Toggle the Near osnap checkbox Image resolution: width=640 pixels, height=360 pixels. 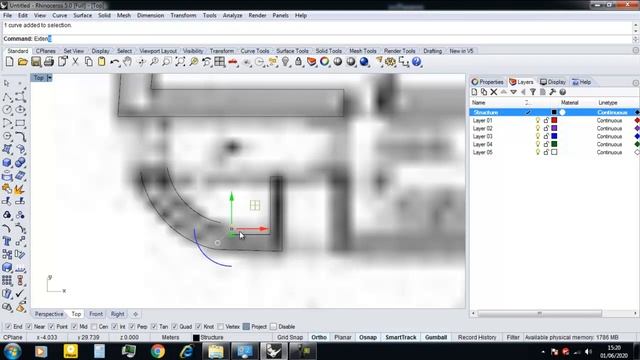coord(29,327)
